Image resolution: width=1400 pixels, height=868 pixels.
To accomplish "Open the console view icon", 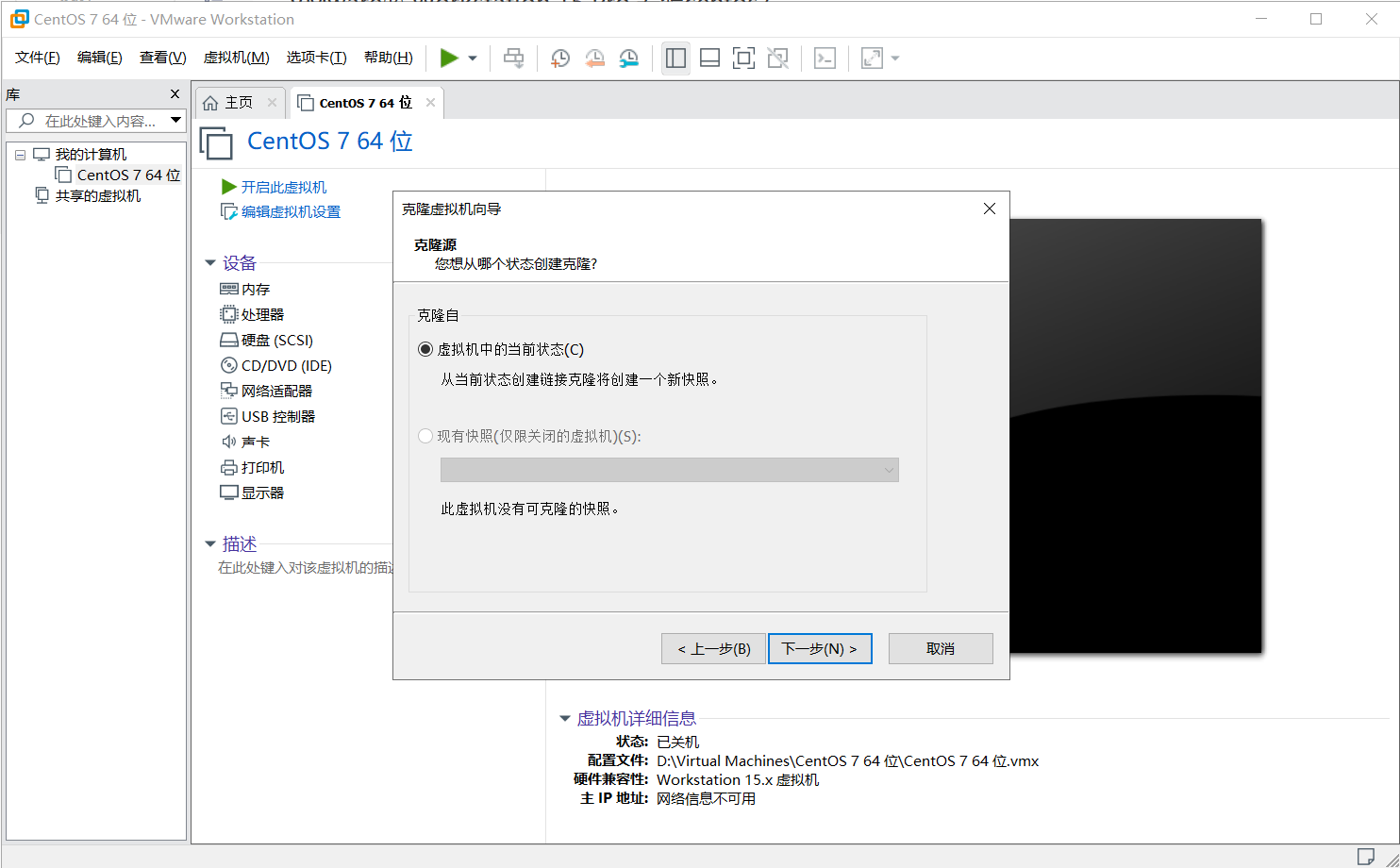I will pos(825,58).
